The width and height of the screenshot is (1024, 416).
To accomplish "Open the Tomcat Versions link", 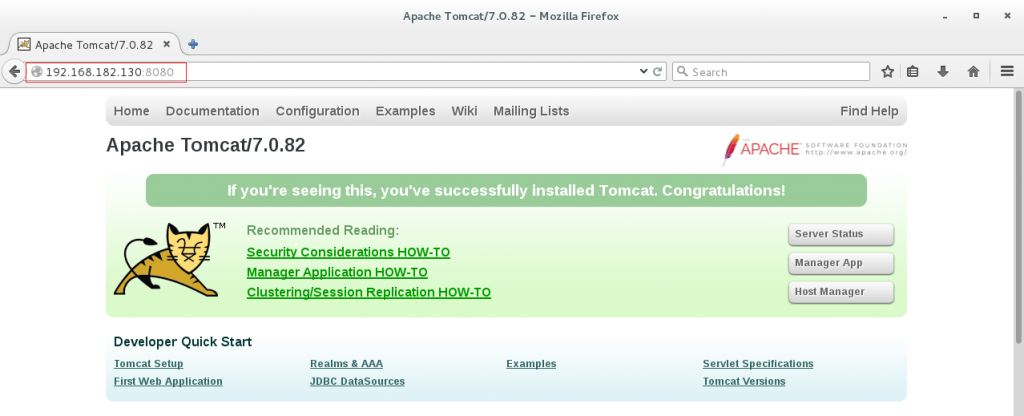I will (x=744, y=381).
